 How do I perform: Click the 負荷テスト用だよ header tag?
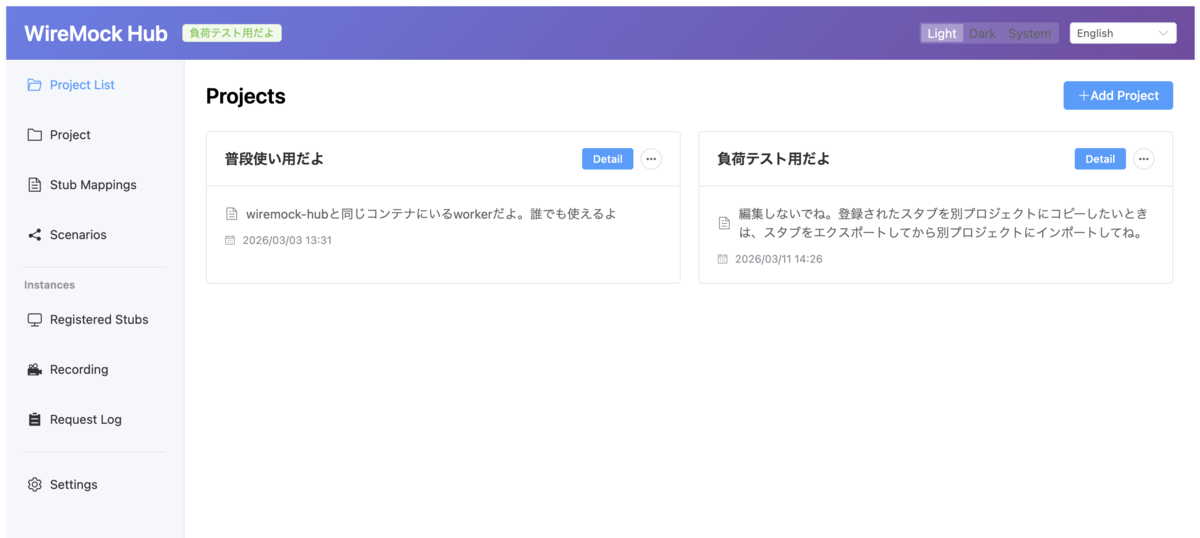232,33
